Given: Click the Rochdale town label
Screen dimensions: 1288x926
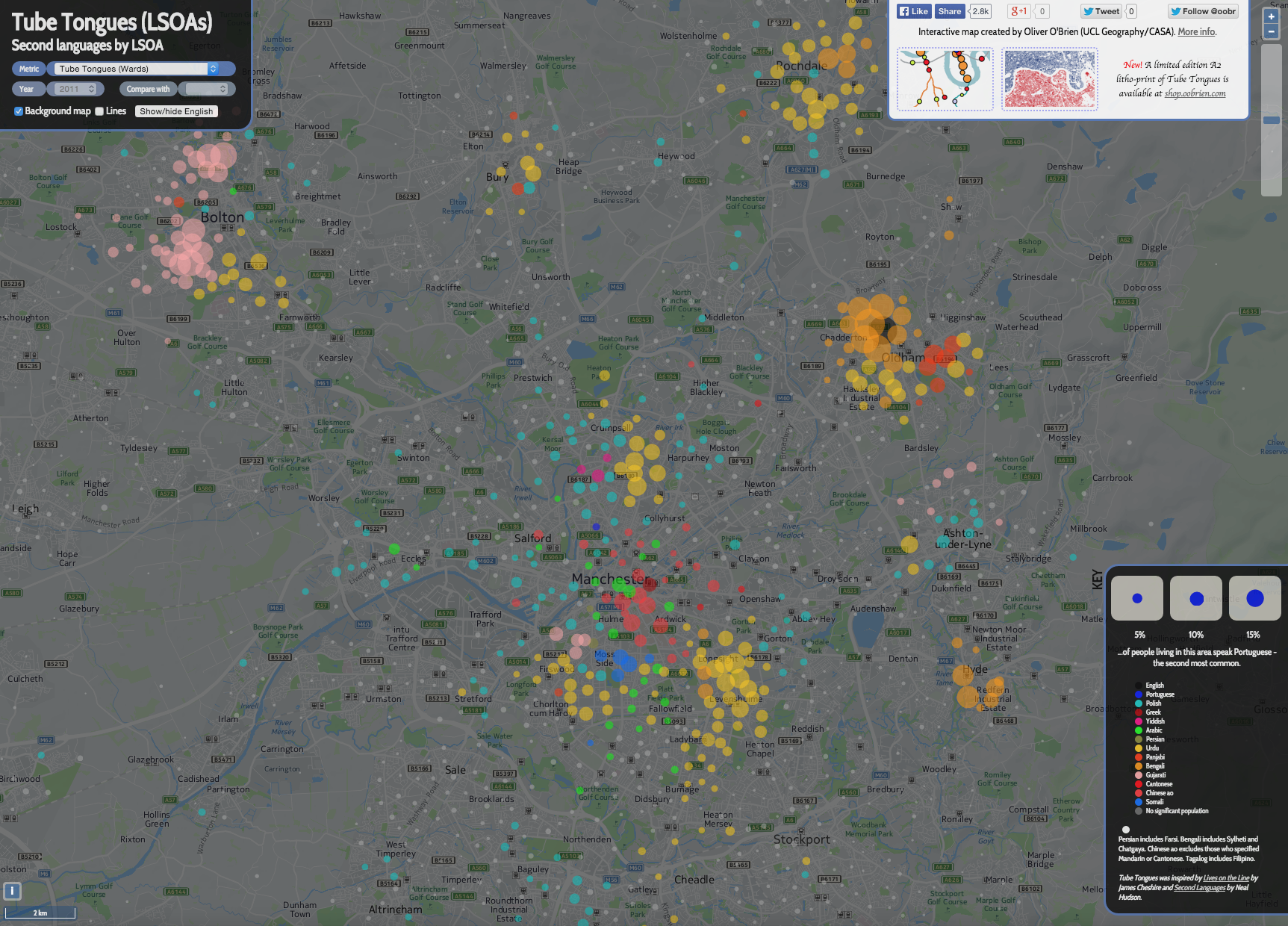Looking at the screenshot, I should [x=802, y=66].
